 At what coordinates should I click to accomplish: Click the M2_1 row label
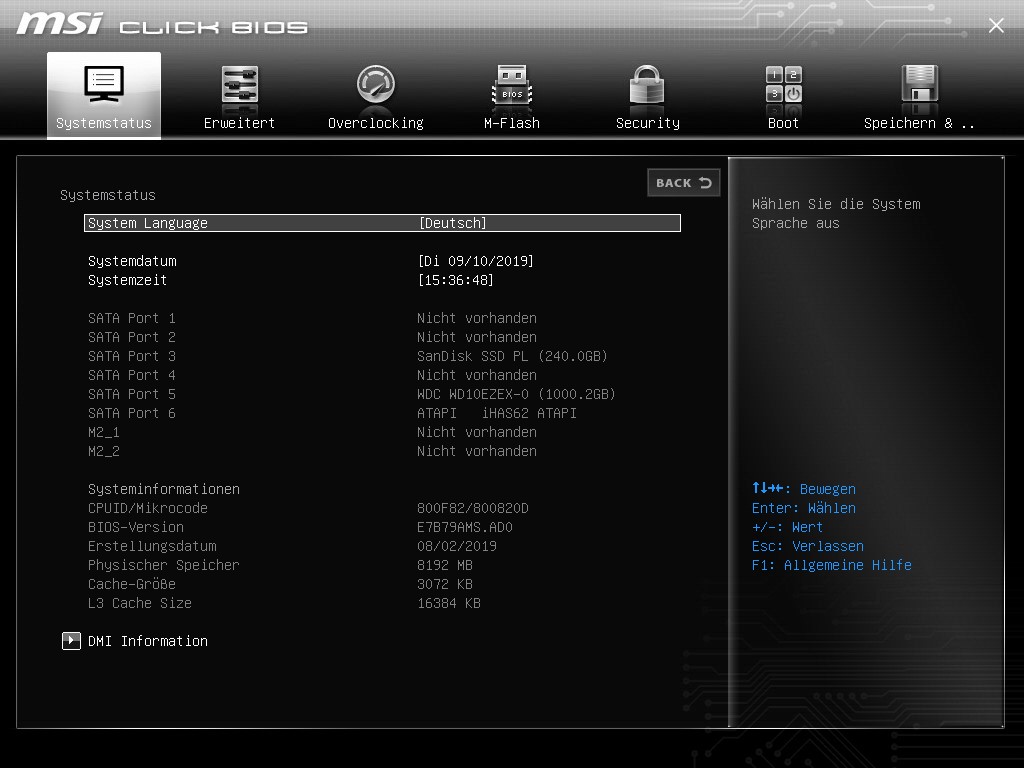(104, 432)
